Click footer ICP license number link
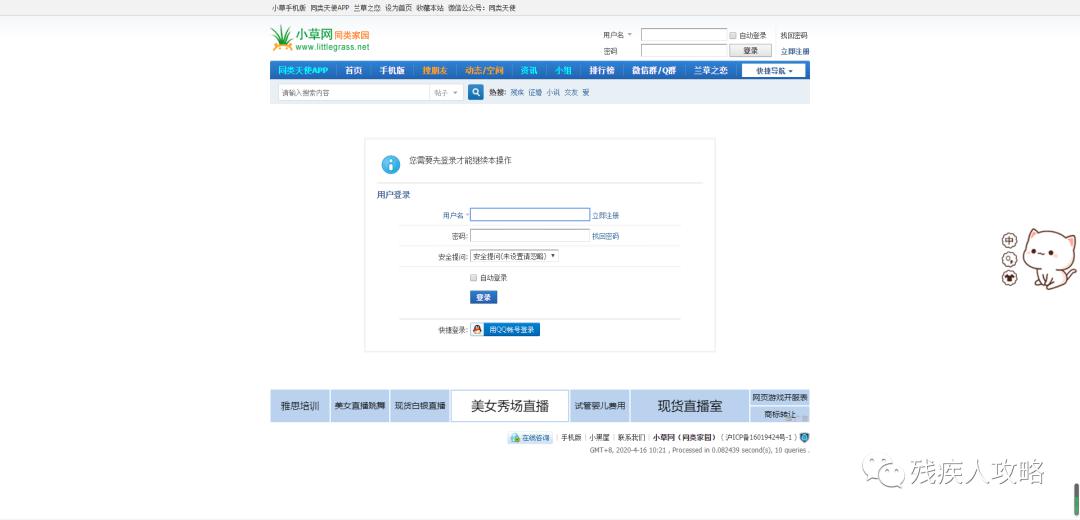This screenshot has height=520, width=1080. [760, 438]
